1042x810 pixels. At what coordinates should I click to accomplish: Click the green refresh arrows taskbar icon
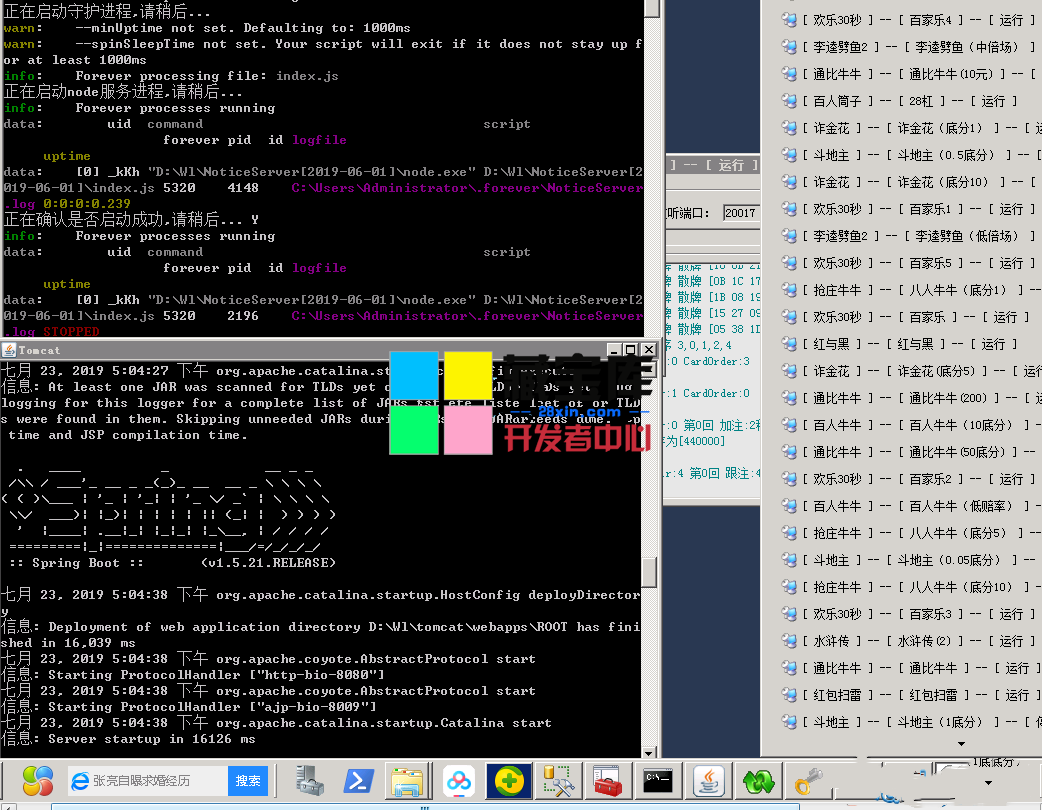point(758,780)
